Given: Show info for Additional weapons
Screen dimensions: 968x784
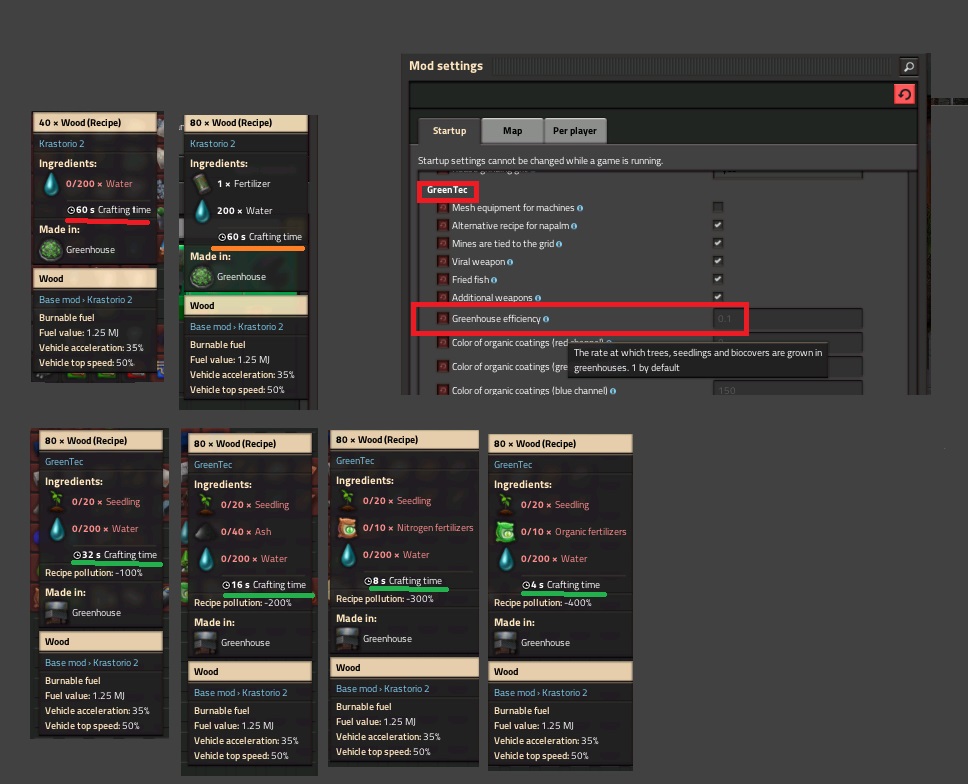Looking at the screenshot, I should (538, 298).
